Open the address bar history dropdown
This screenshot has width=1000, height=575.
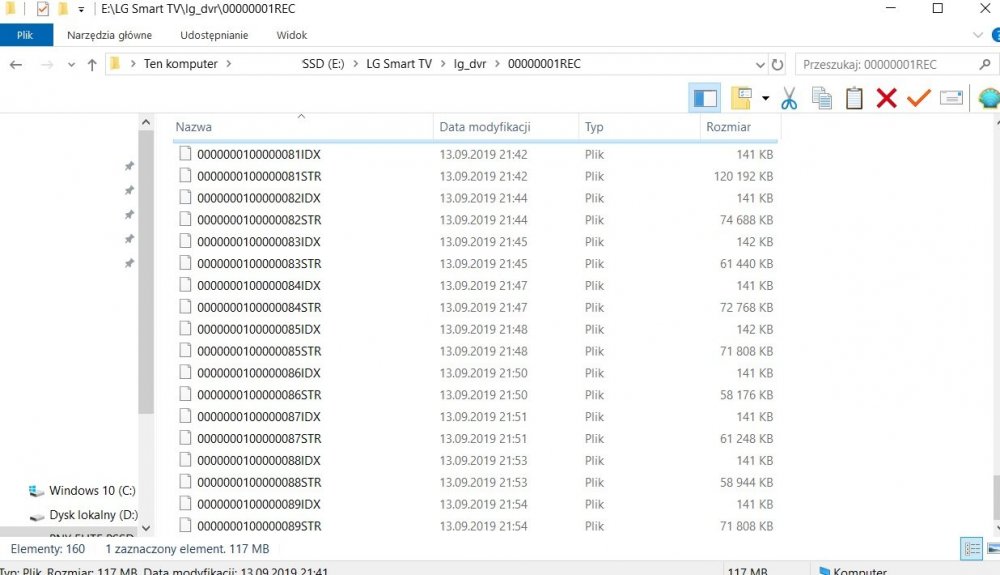point(761,65)
